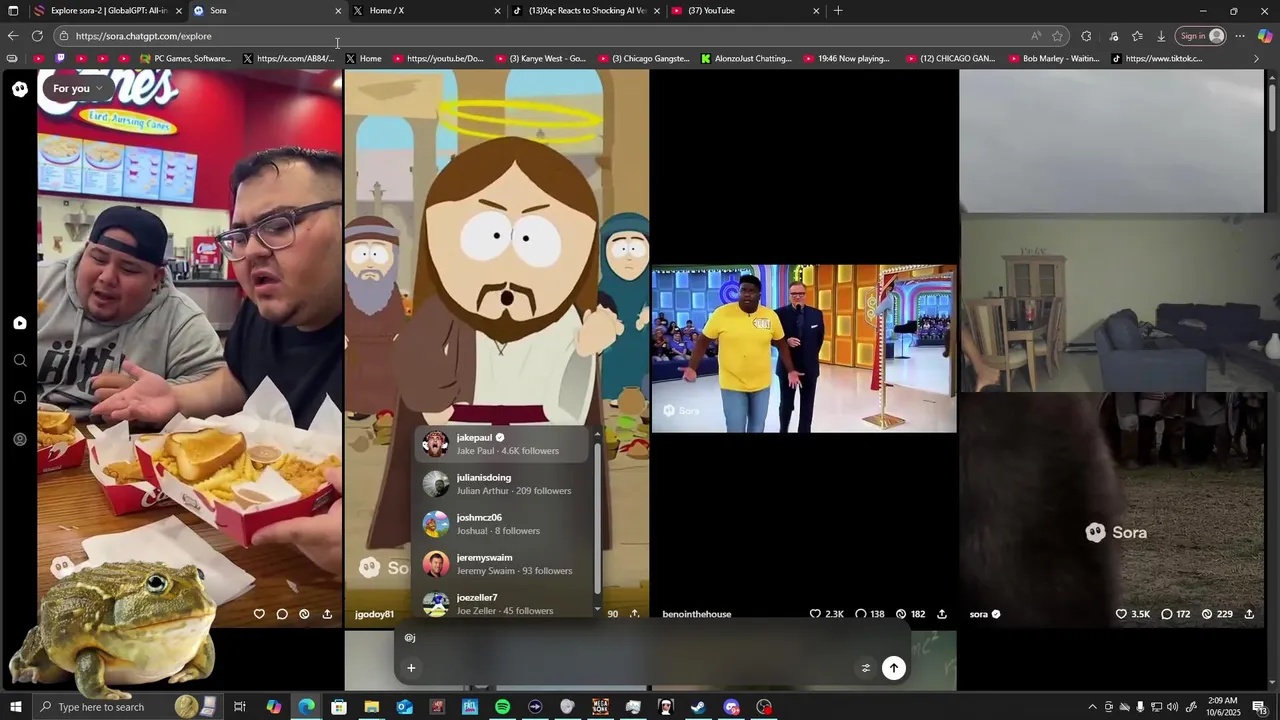Bookmark page with star icon
Image resolution: width=1280 pixels, height=720 pixels.
[1057, 36]
